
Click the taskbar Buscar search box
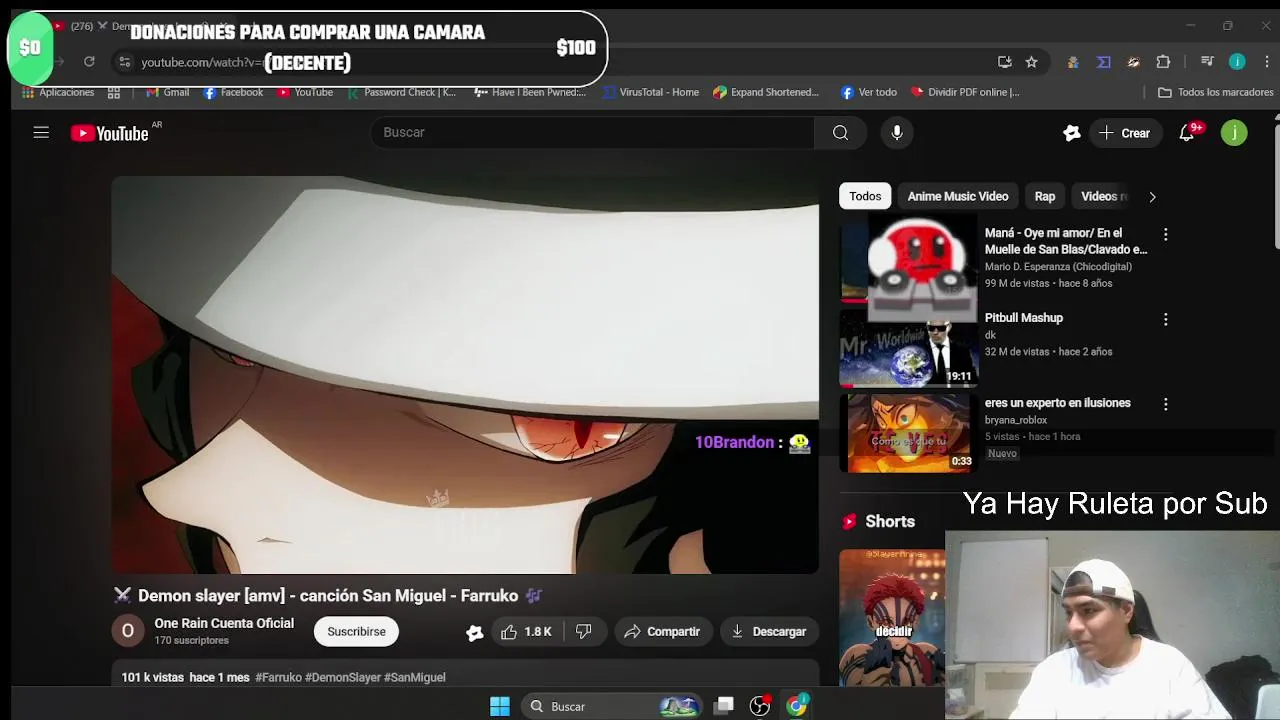[x=610, y=706]
